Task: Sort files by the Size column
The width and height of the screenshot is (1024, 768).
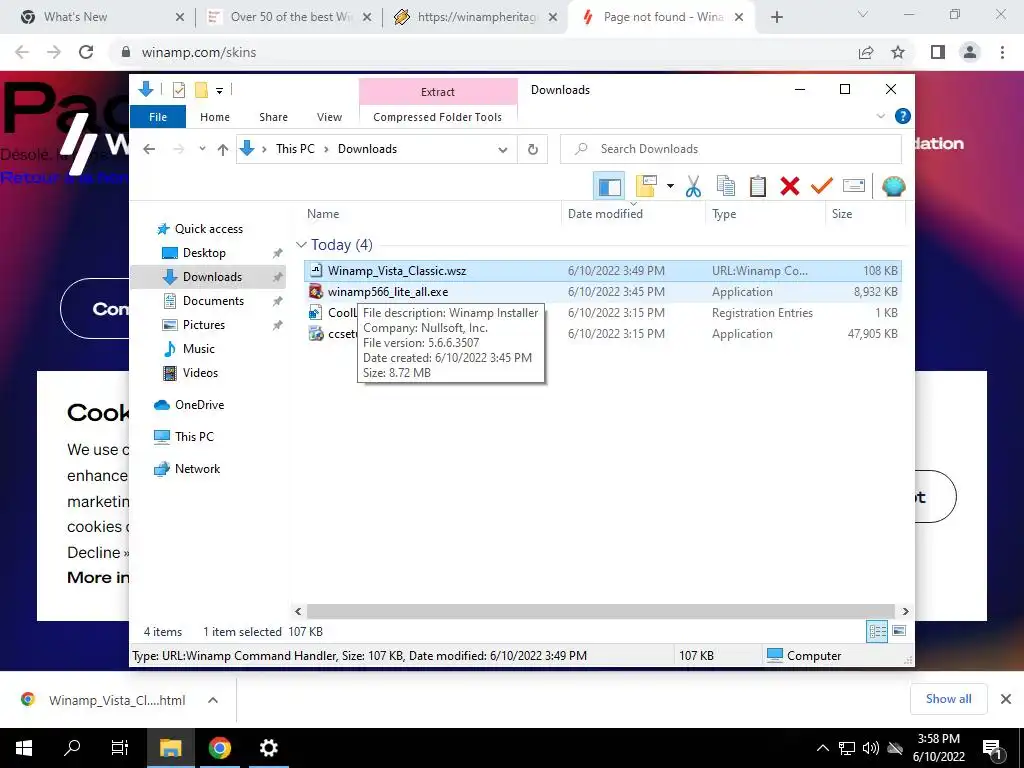Action: pyautogui.click(x=842, y=214)
